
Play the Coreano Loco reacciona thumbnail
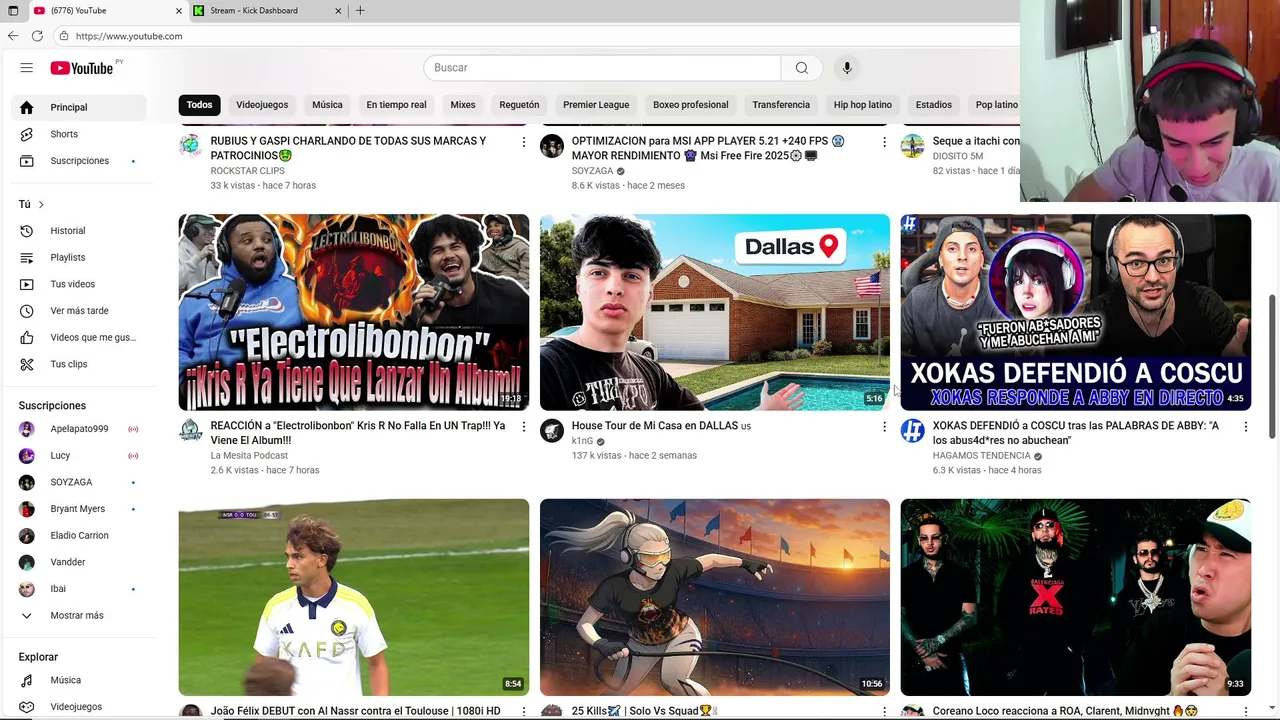[x=1076, y=597]
